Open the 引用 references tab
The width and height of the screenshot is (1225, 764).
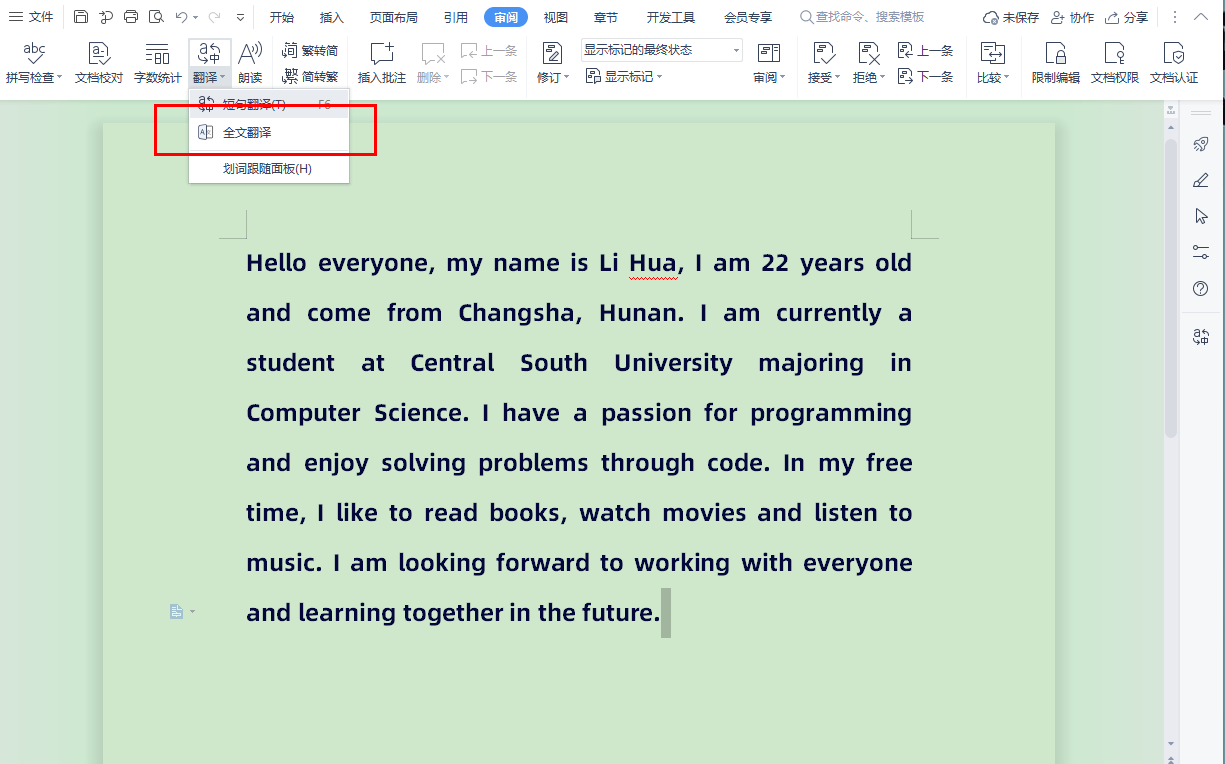coord(456,17)
